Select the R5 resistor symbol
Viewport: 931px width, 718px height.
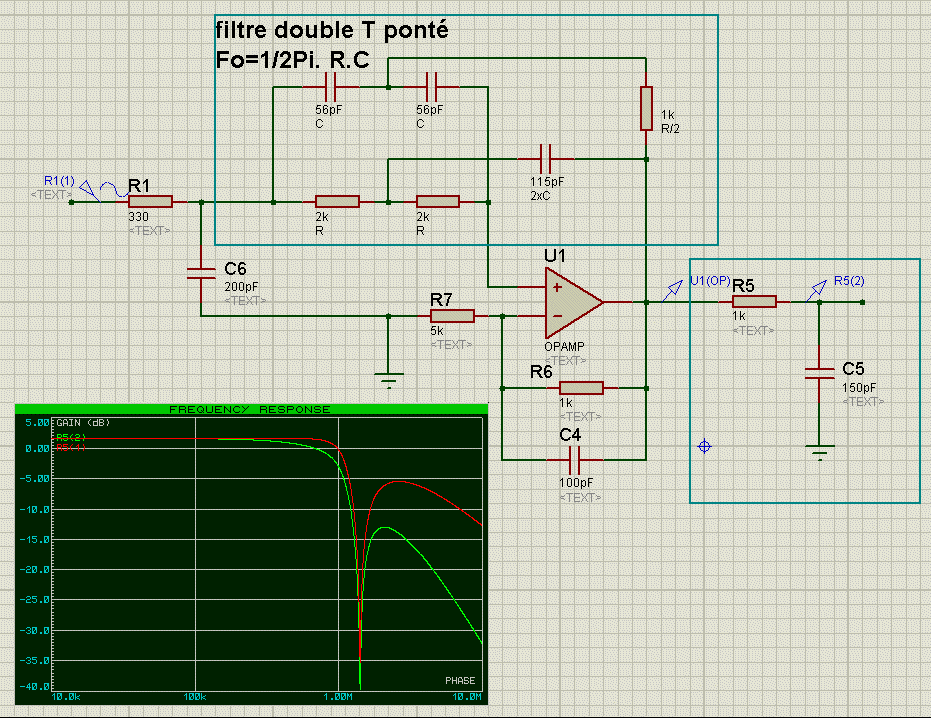click(x=754, y=302)
